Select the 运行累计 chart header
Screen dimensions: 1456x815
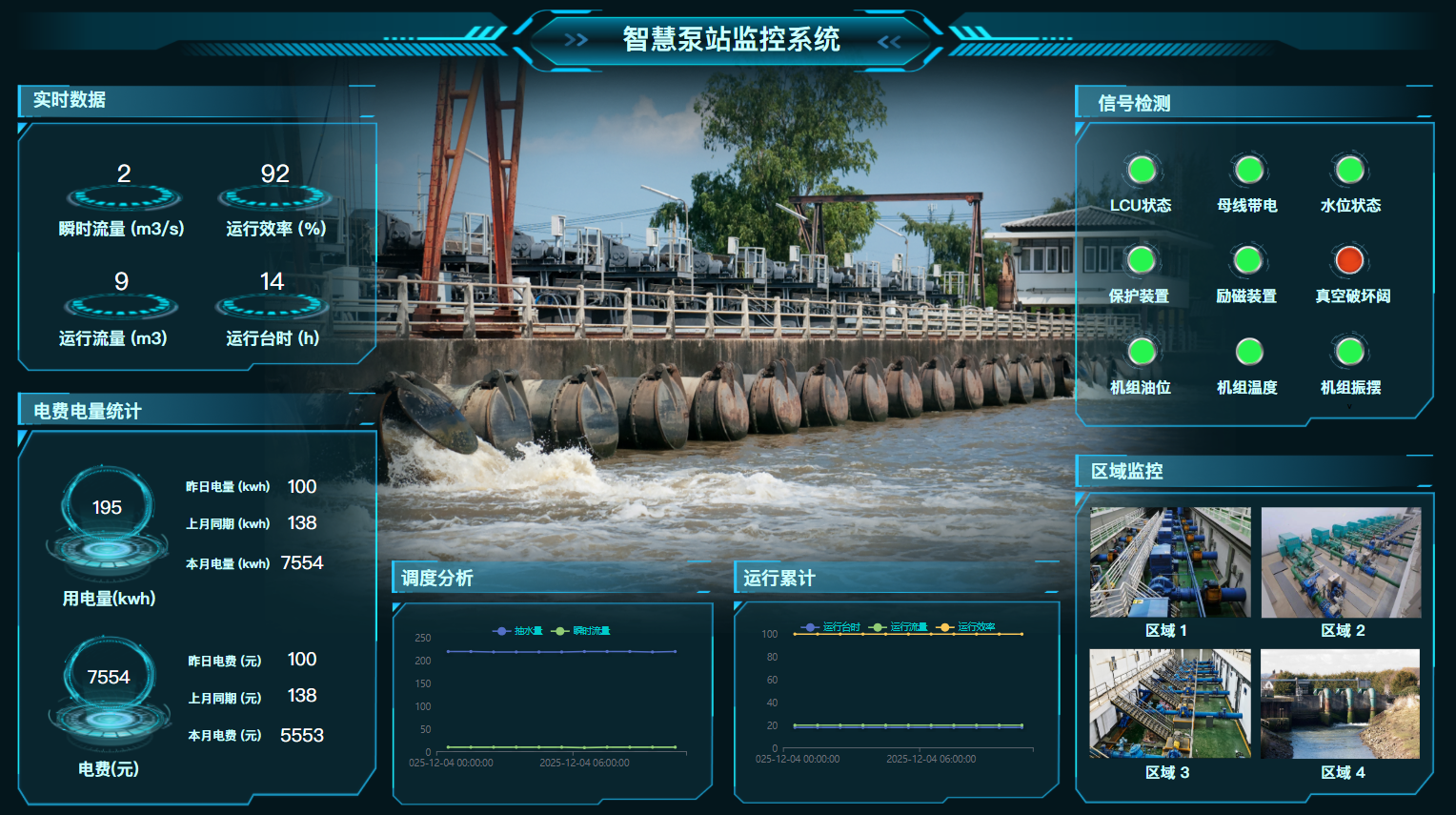tap(897, 578)
